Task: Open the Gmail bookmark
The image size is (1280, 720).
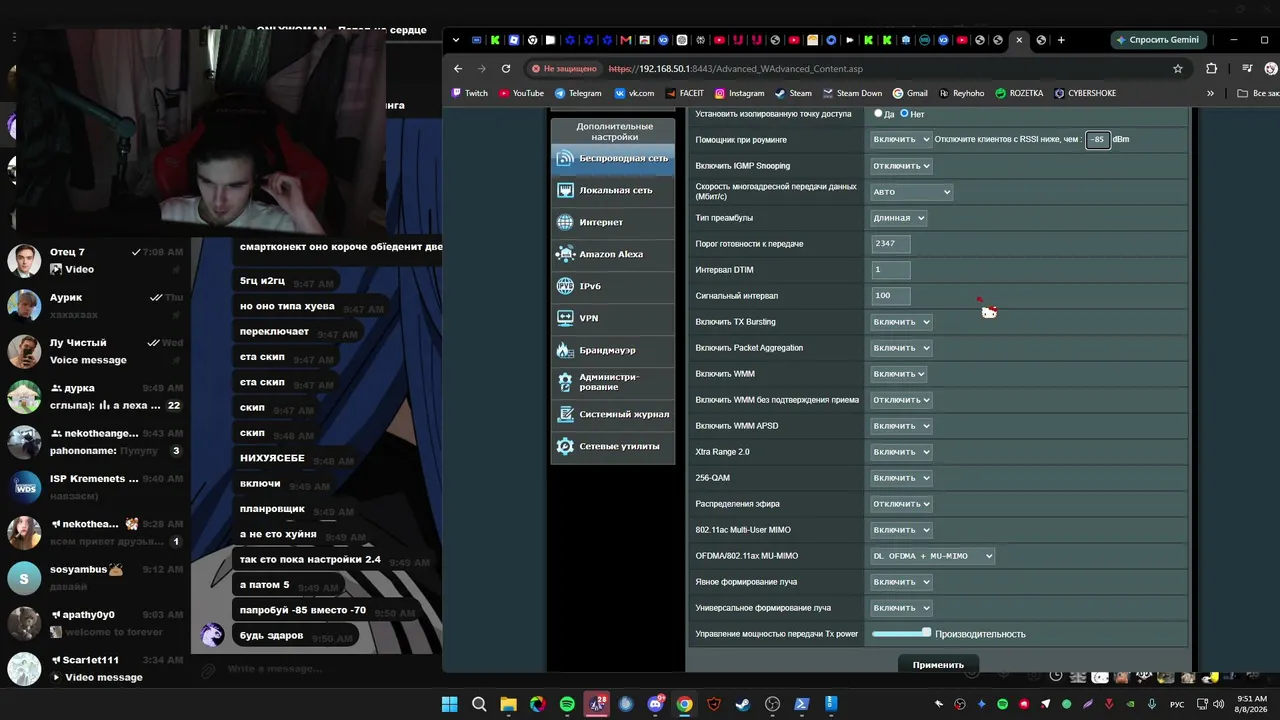Action: click(910, 93)
